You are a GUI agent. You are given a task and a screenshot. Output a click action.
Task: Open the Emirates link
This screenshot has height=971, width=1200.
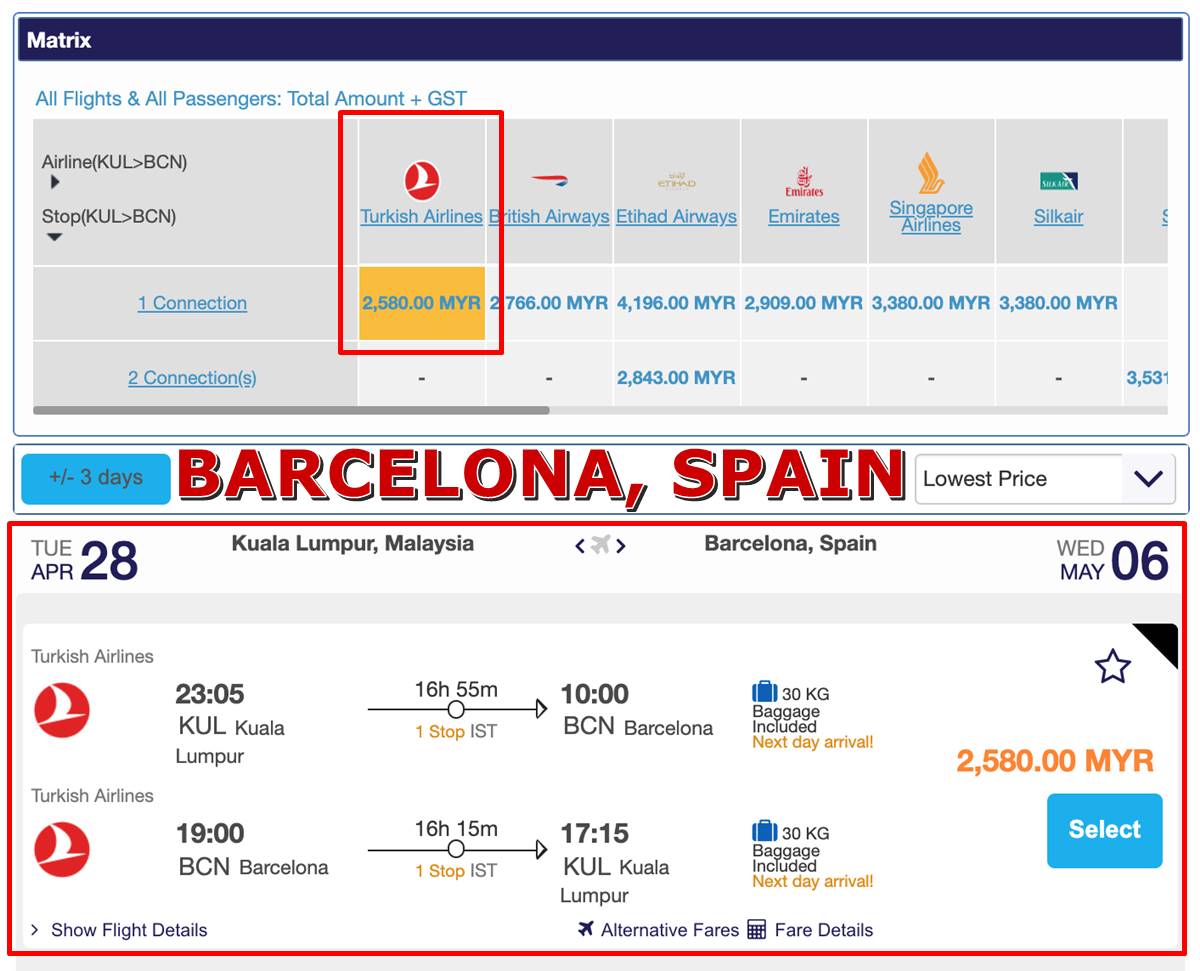point(804,216)
